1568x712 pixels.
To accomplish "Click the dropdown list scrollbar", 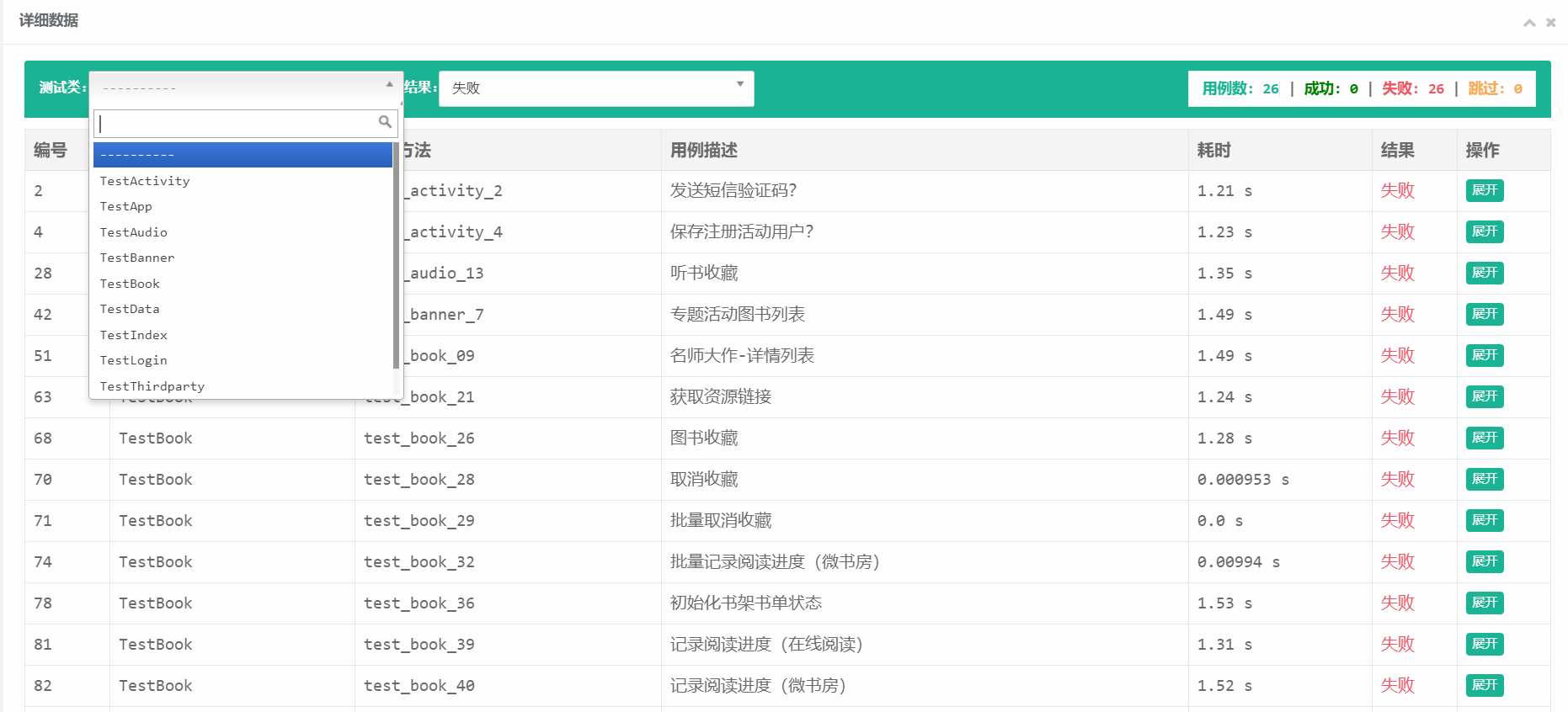I will (x=397, y=256).
